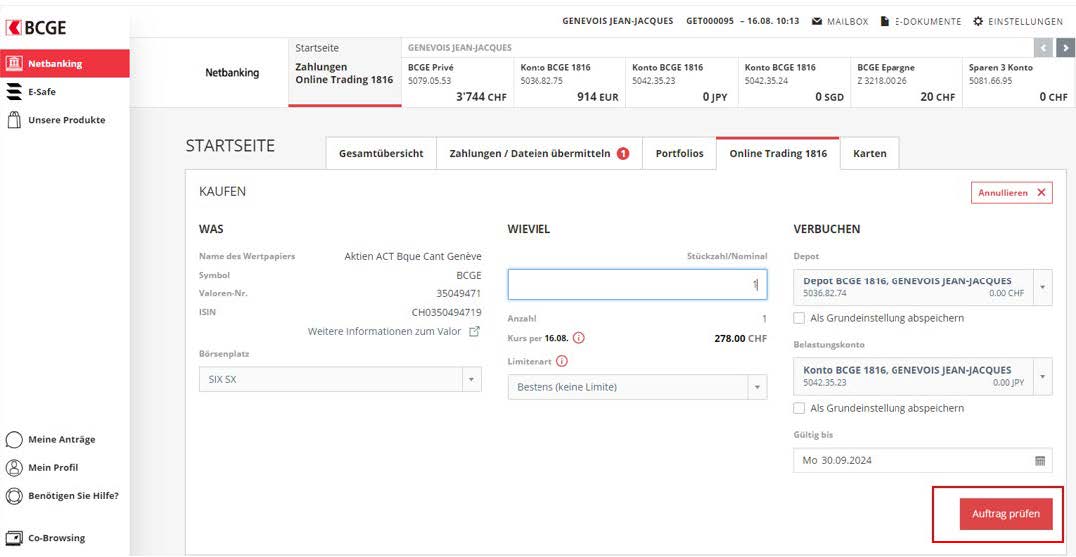Click the Annullieren button

pos(1011,193)
